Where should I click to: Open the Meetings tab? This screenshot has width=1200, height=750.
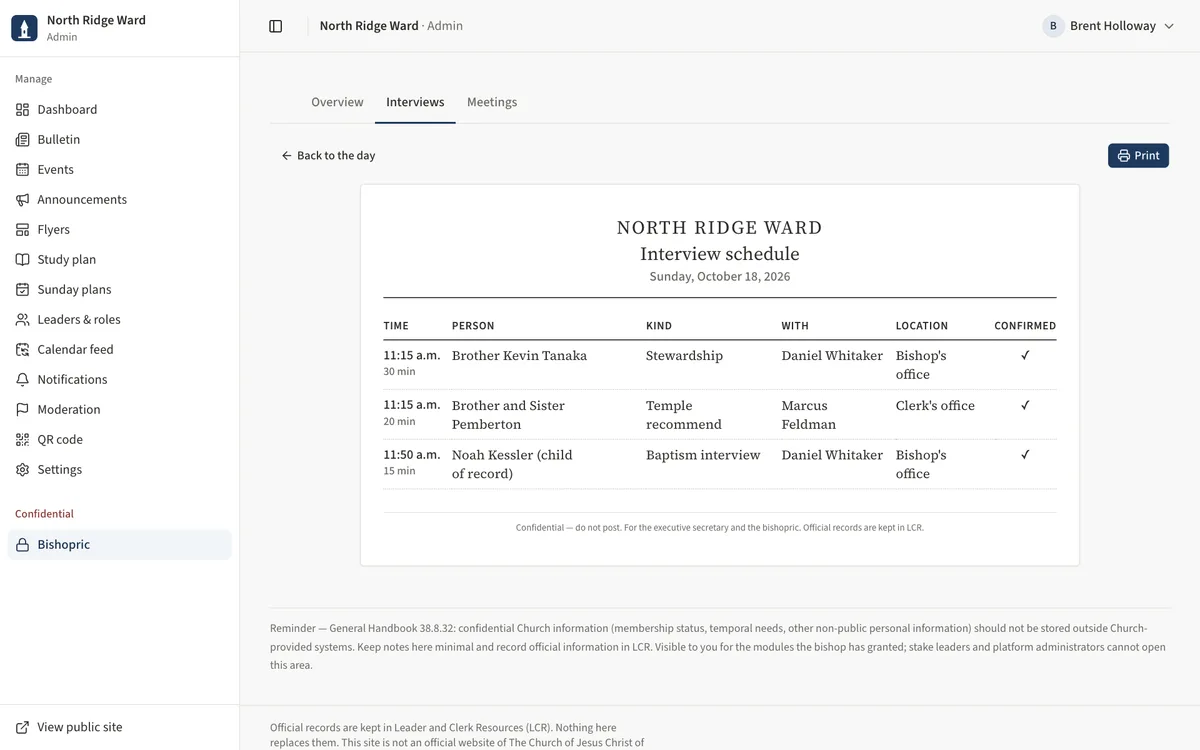(492, 102)
